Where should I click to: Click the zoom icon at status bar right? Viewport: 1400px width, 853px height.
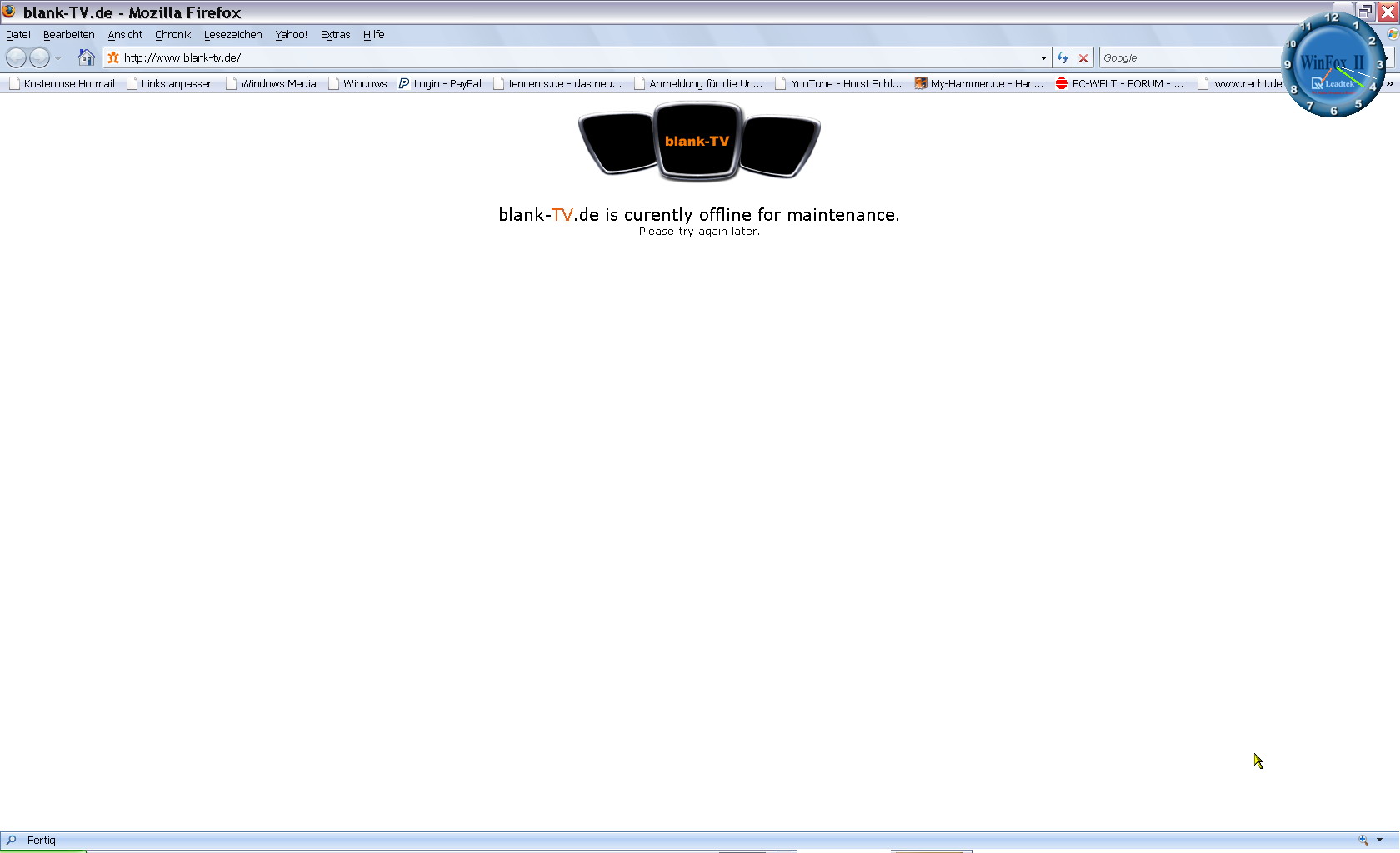pos(1363,840)
